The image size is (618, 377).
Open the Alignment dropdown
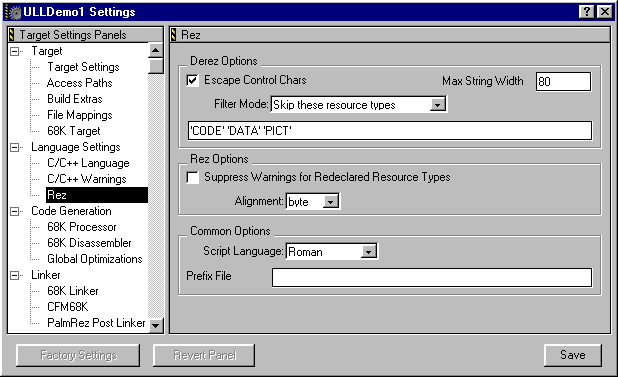click(x=331, y=202)
